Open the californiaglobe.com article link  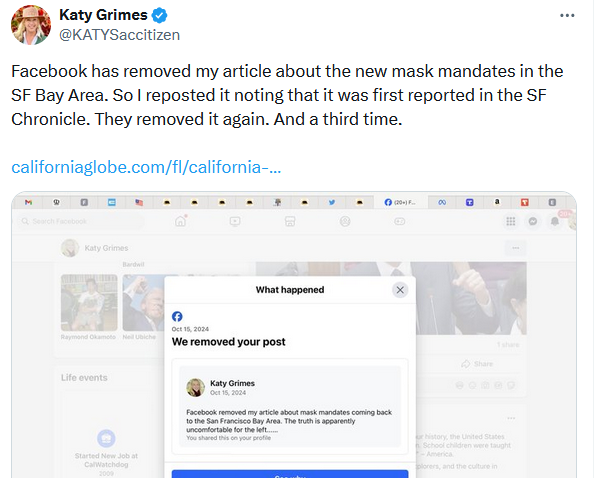146,166
